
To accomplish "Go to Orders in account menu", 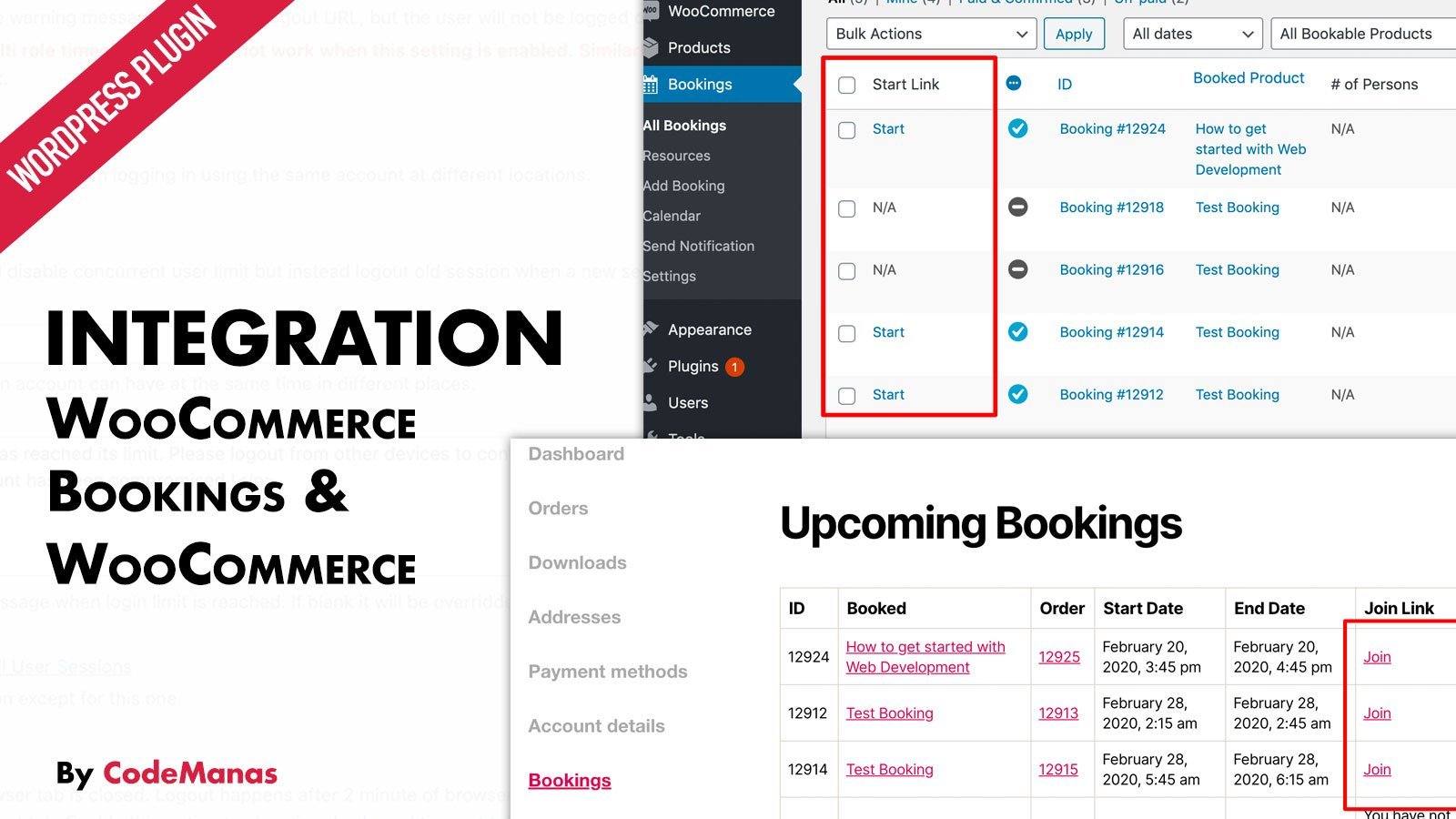I will pyautogui.click(x=558, y=509).
